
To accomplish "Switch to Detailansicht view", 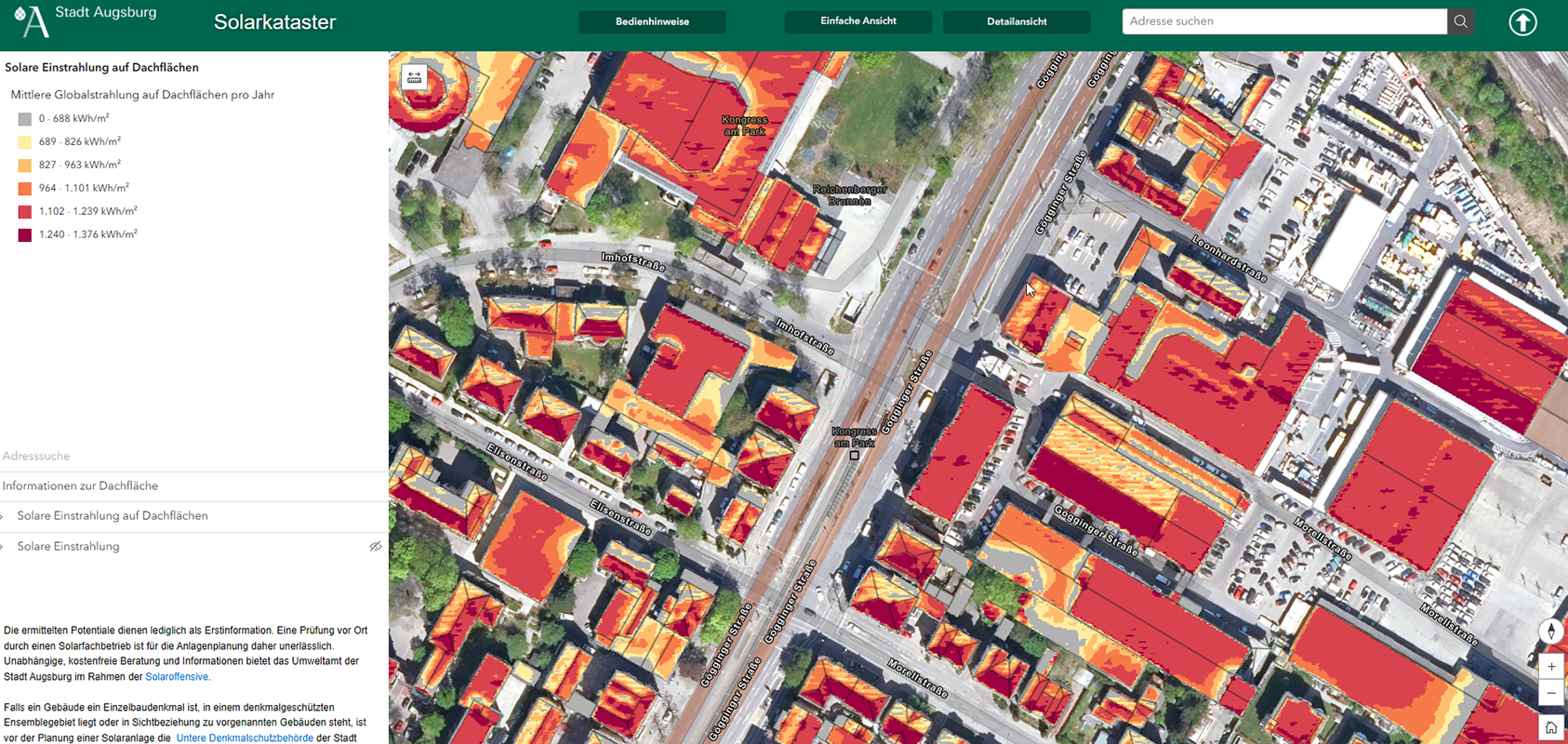I will 1017,21.
